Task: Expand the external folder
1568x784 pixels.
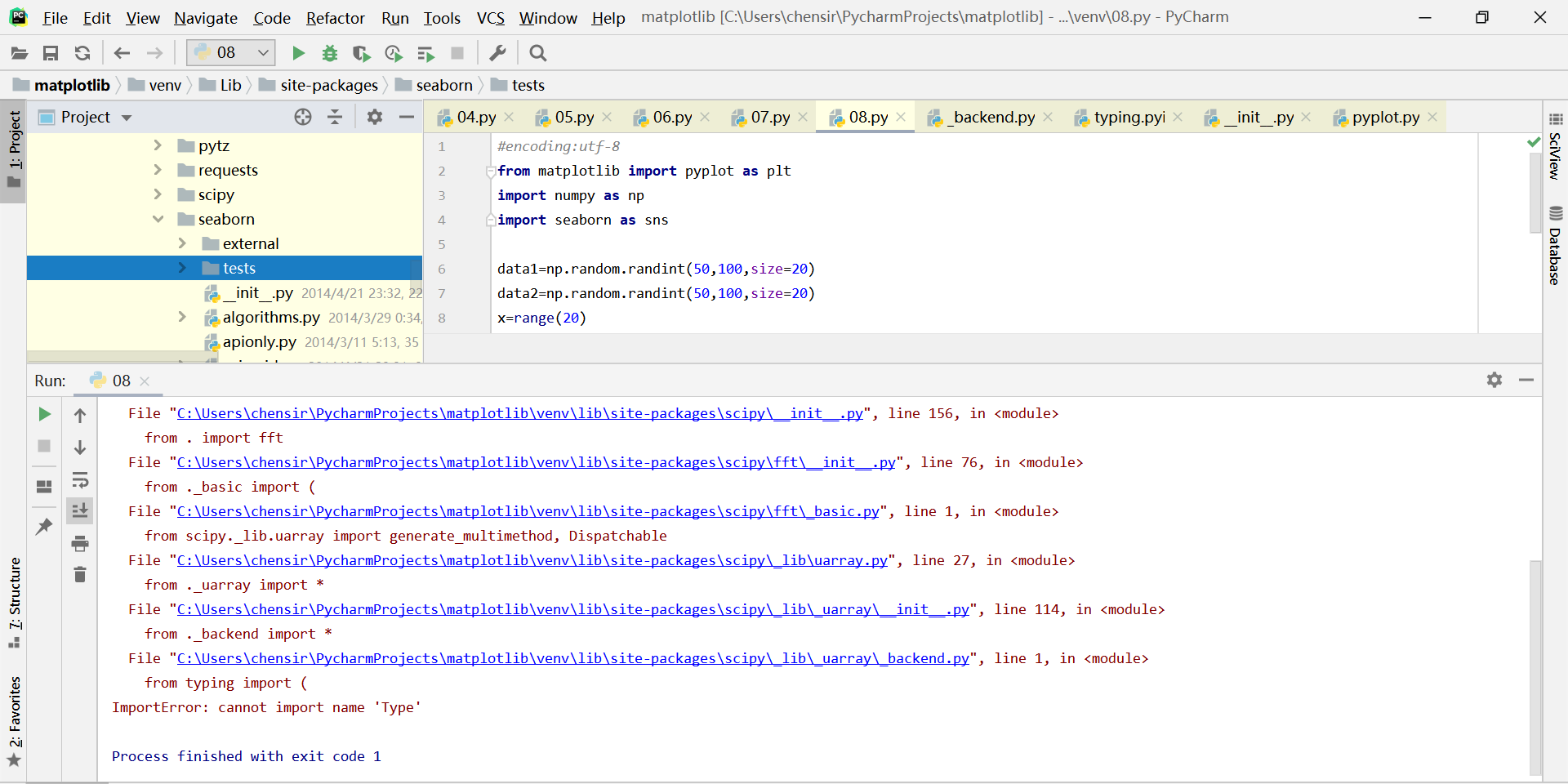Action: click(x=182, y=243)
